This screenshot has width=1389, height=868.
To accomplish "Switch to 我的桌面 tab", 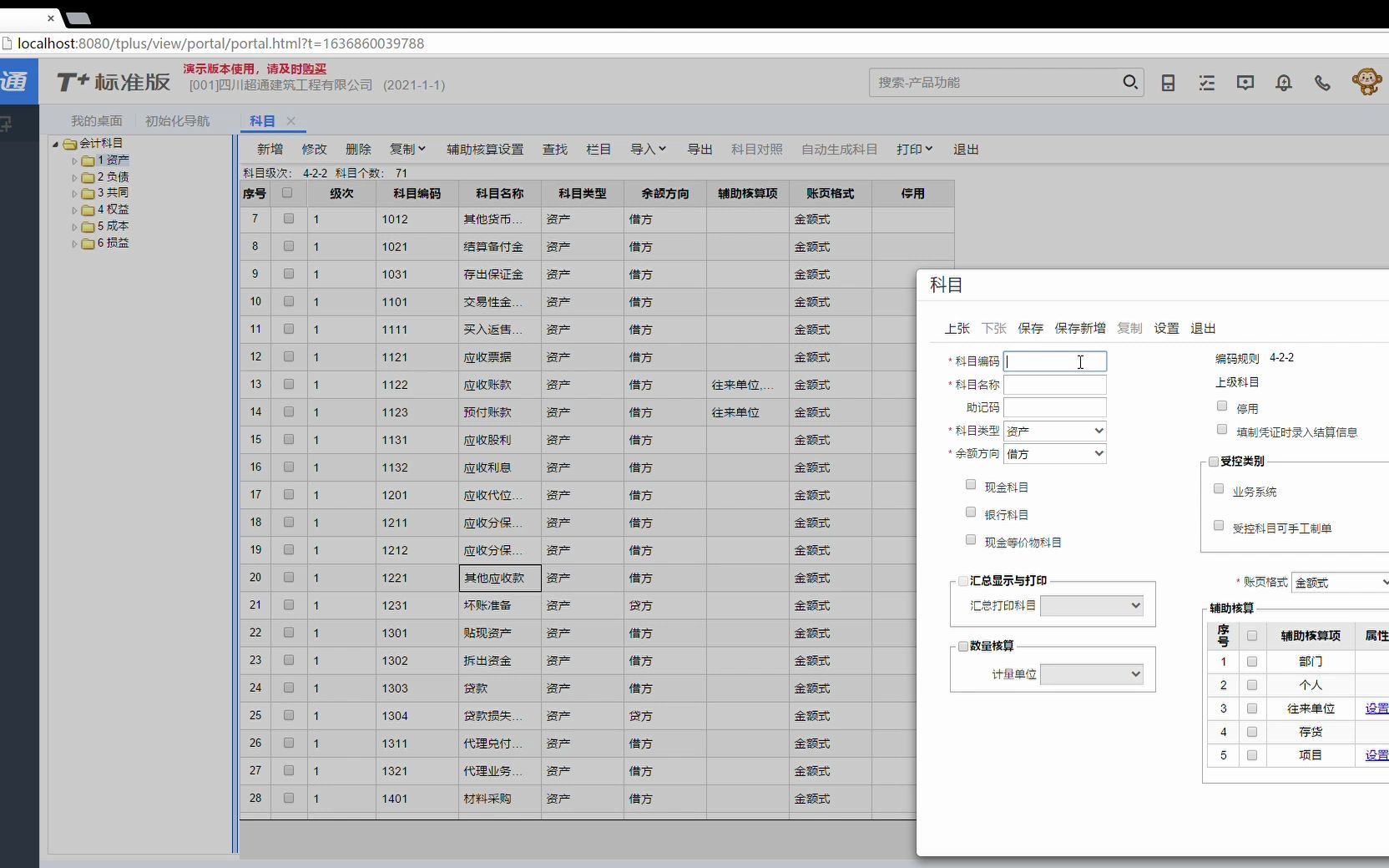I will pos(96,121).
